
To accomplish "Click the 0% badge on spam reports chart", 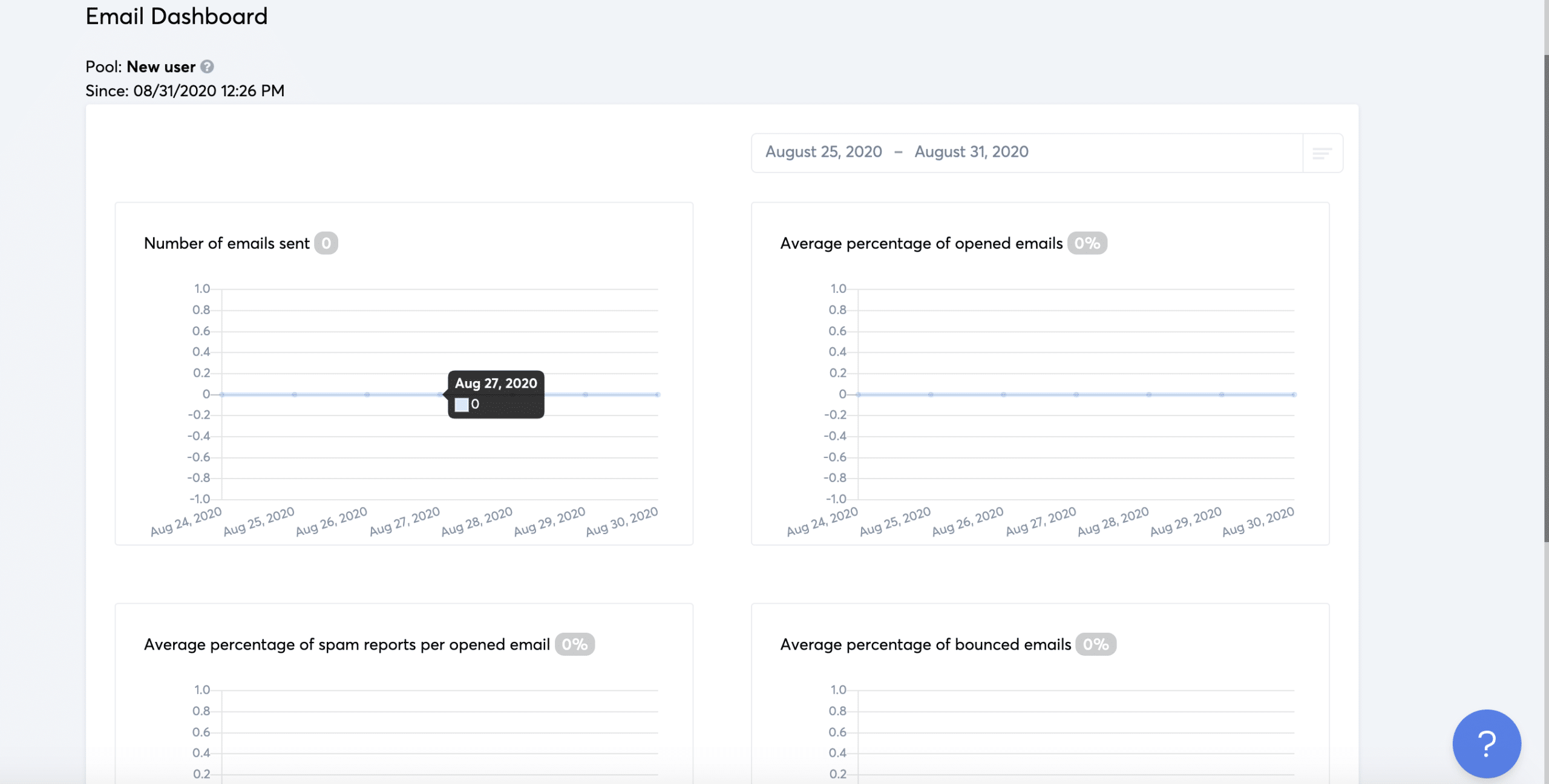I will click(575, 644).
